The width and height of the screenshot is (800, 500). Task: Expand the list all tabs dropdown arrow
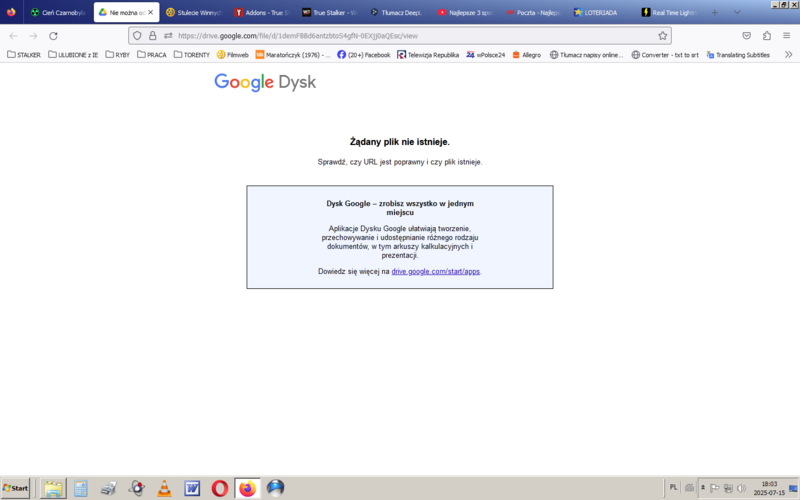pos(737,12)
